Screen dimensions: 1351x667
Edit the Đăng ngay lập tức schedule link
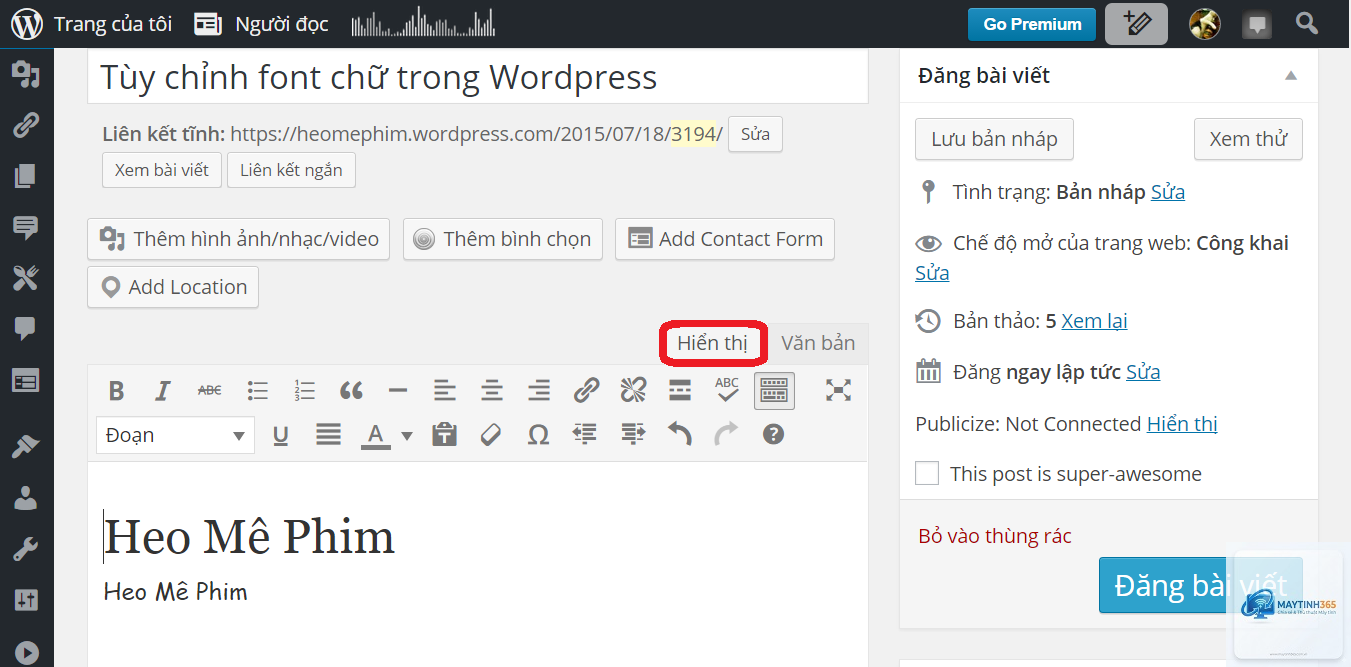pyautogui.click(x=1143, y=372)
